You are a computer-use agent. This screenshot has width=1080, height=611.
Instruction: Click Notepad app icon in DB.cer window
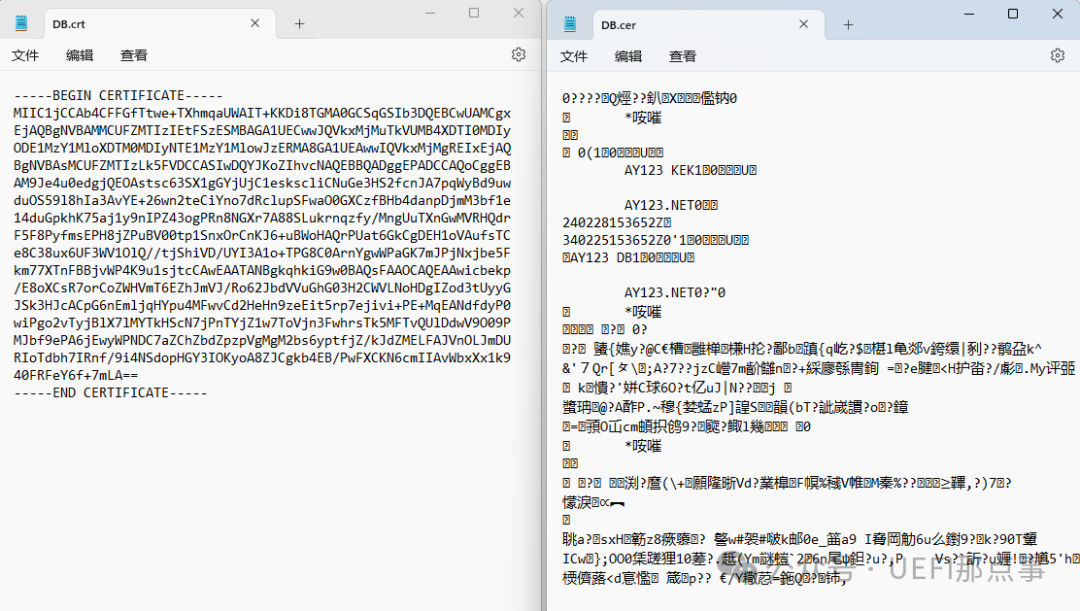(571, 24)
